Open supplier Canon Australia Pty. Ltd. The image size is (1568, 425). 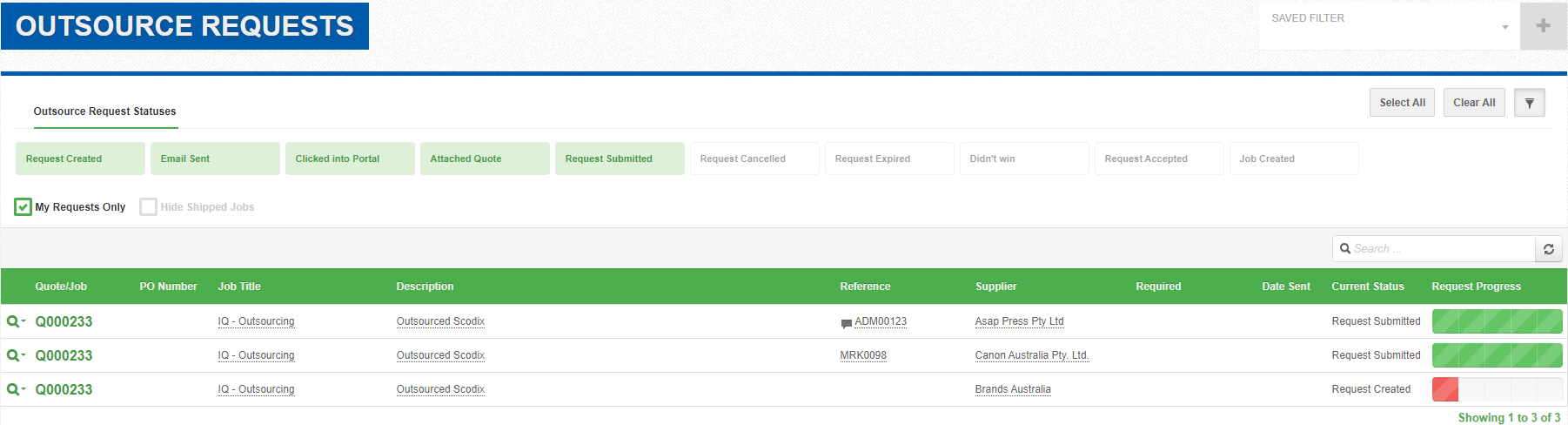1032,355
